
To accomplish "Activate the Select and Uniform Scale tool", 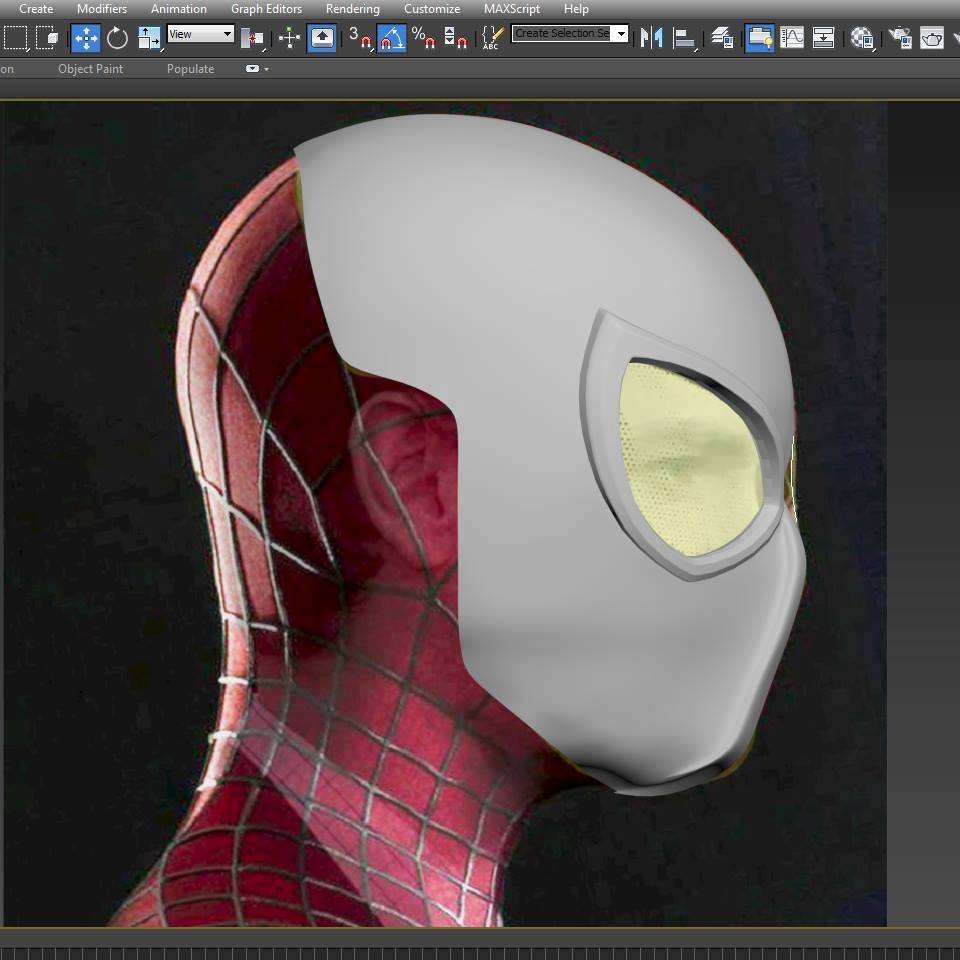I will coord(149,38).
